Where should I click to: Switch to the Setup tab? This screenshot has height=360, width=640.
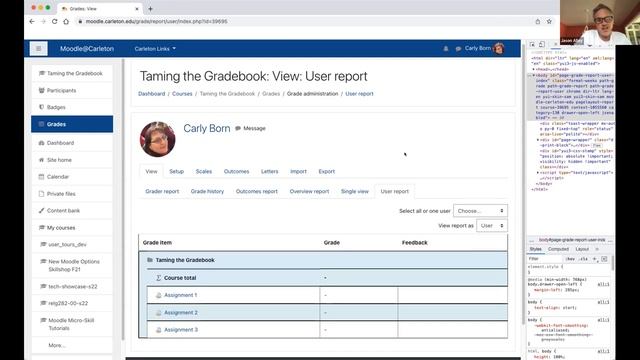(177, 171)
